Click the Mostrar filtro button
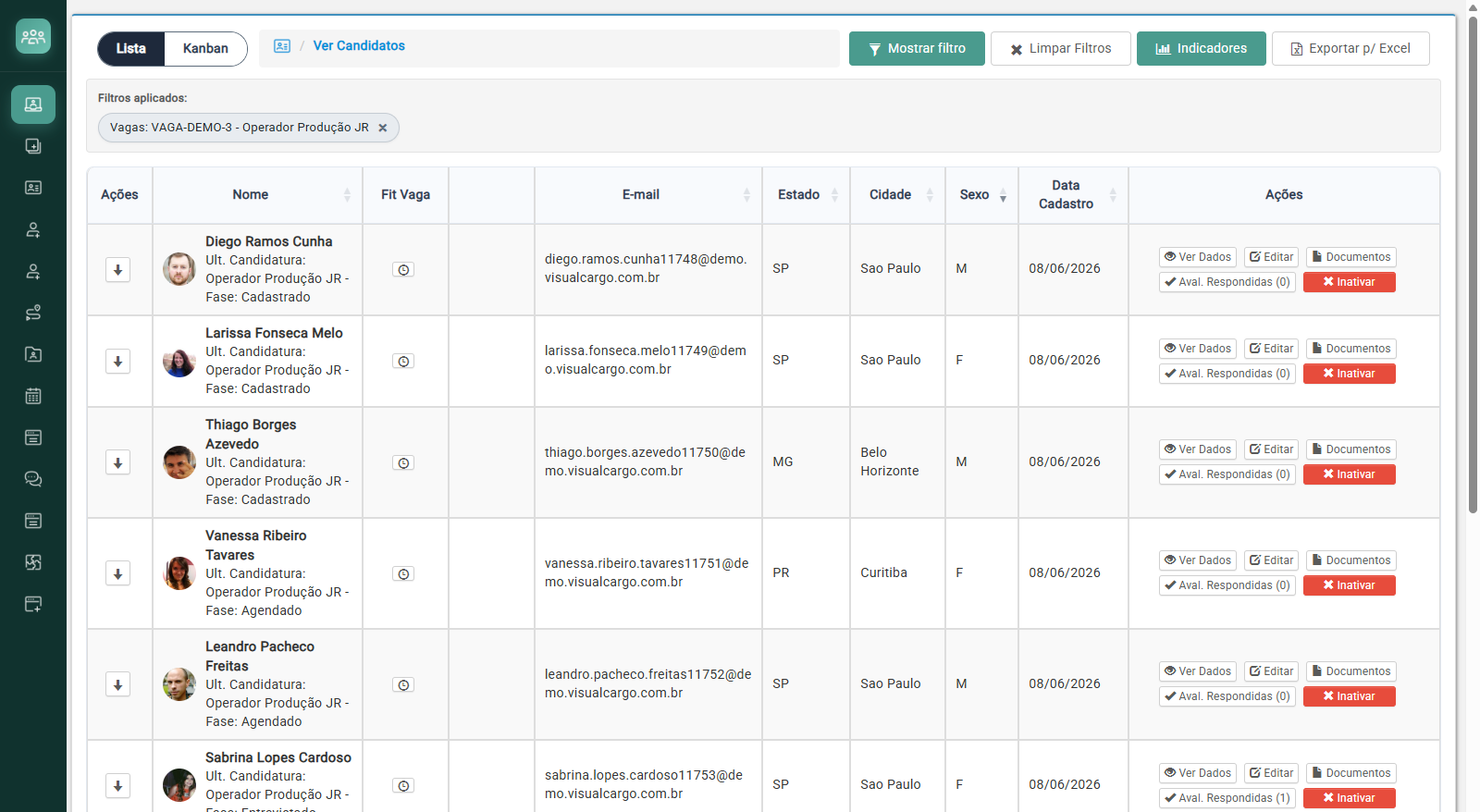Screen dimensions: 1480x812 coord(917,49)
